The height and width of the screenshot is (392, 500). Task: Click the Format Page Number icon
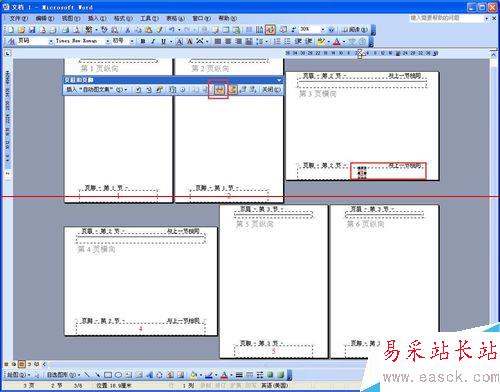160,89
